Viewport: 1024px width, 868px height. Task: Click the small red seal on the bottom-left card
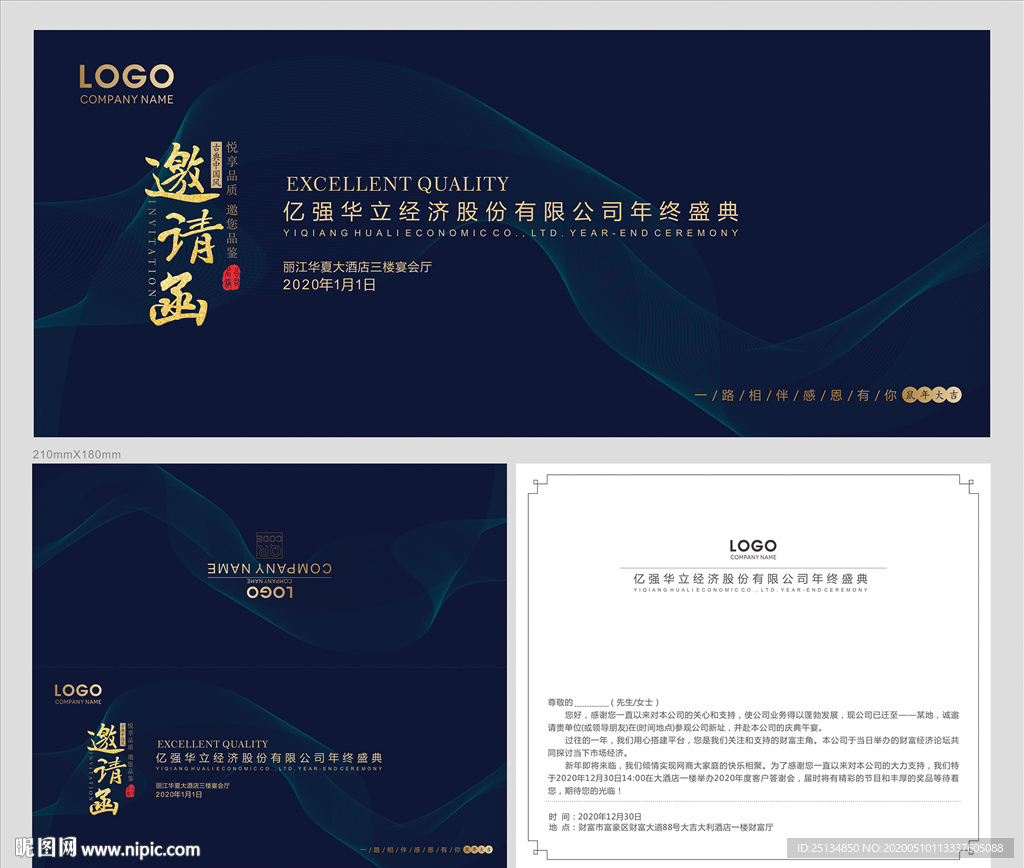point(130,791)
